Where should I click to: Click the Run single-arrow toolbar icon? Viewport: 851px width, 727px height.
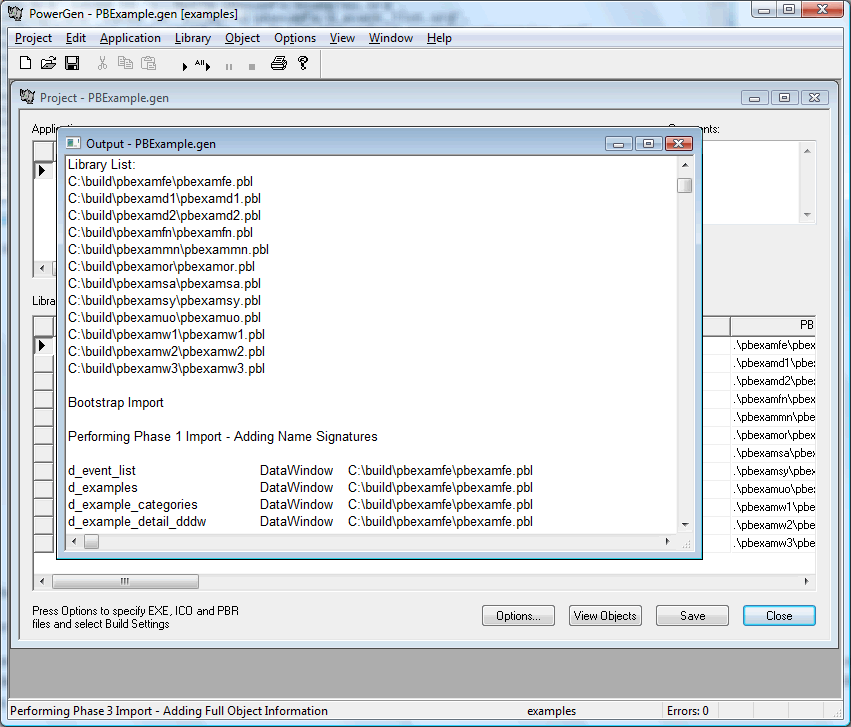pyautogui.click(x=185, y=66)
